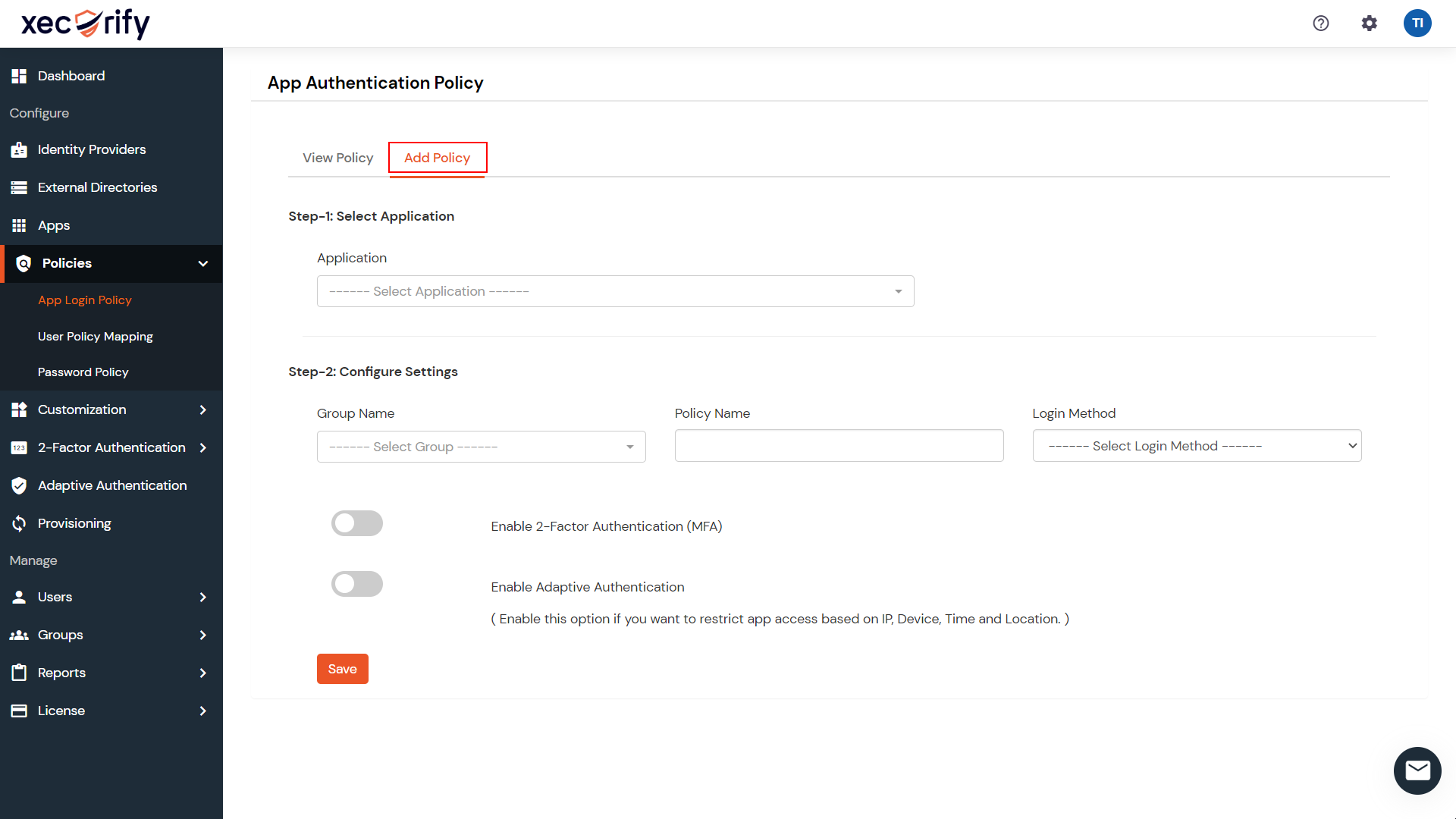Viewport: 1456px width, 819px height.
Task: Open the settings gear icon
Action: (1370, 24)
